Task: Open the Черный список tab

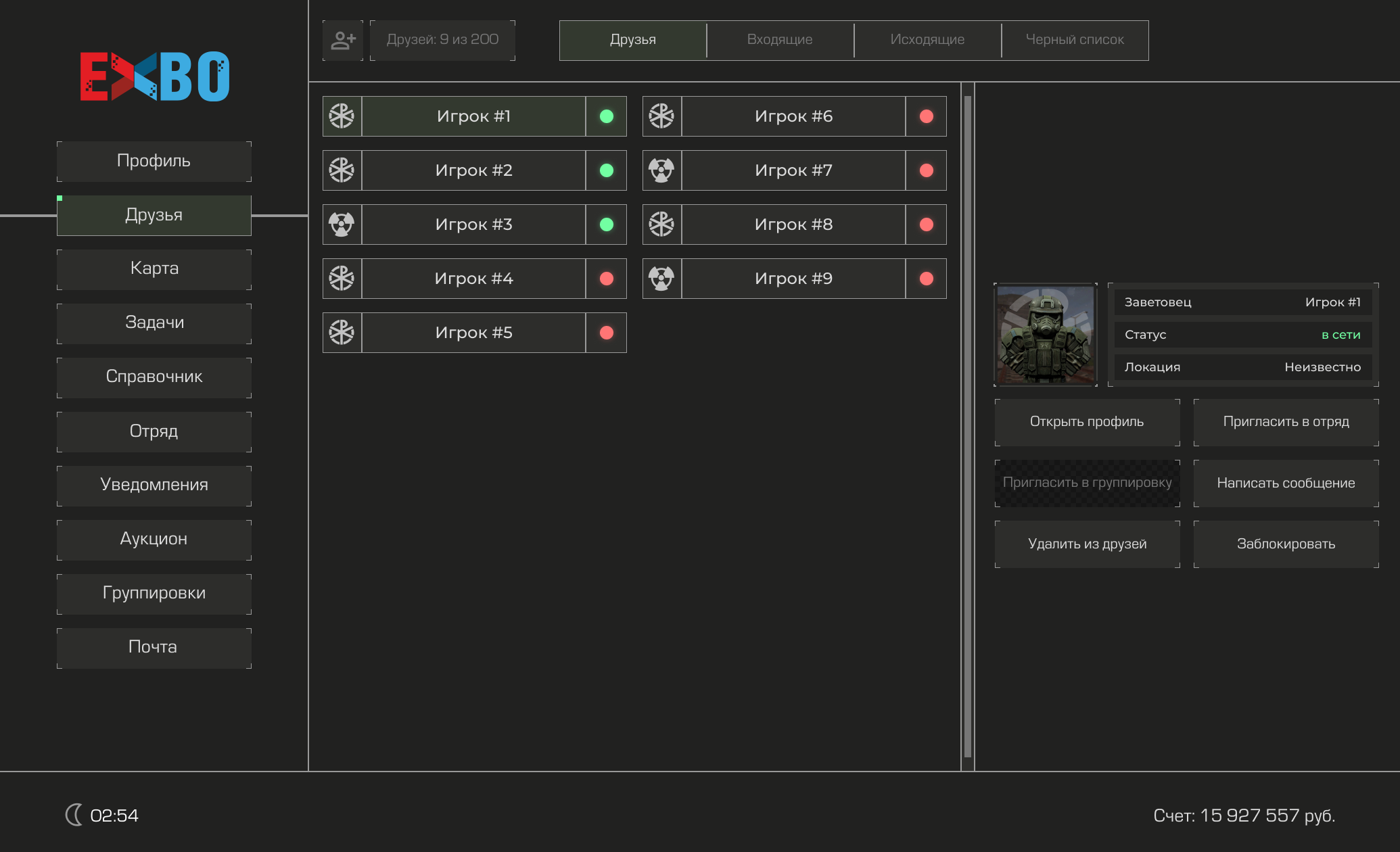Action: tap(1075, 40)
